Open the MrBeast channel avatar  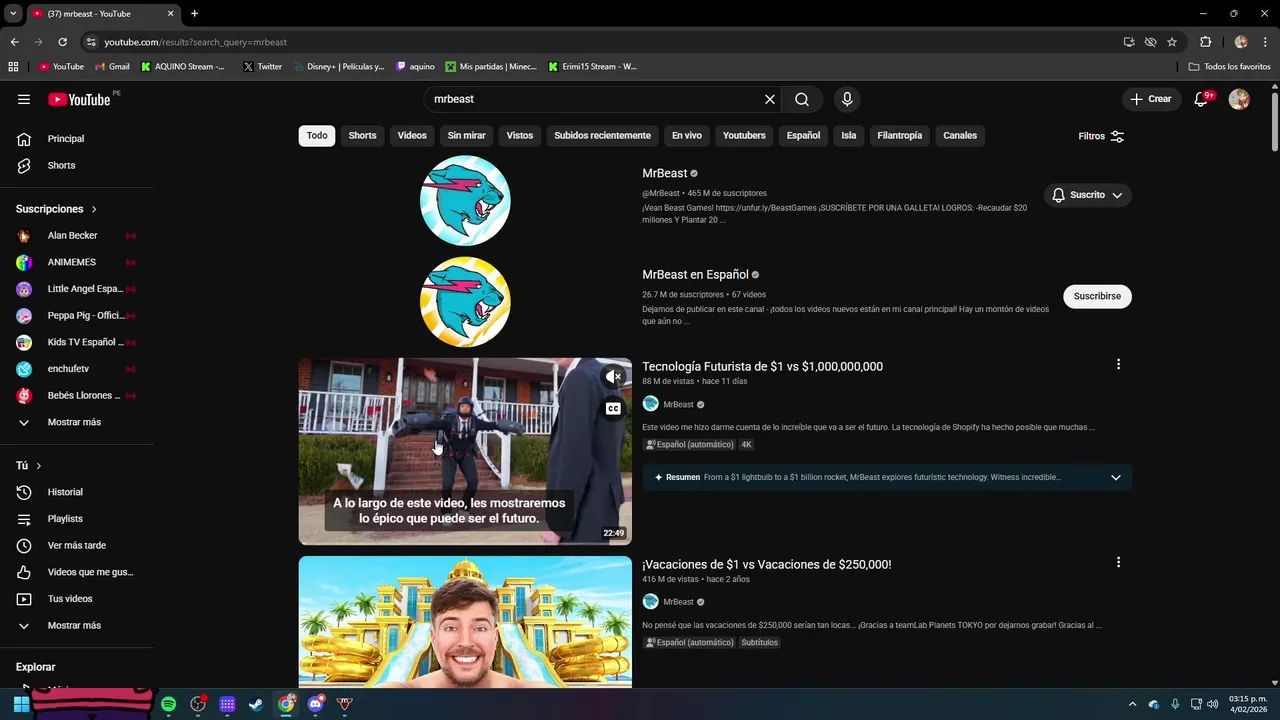point(465,201)
